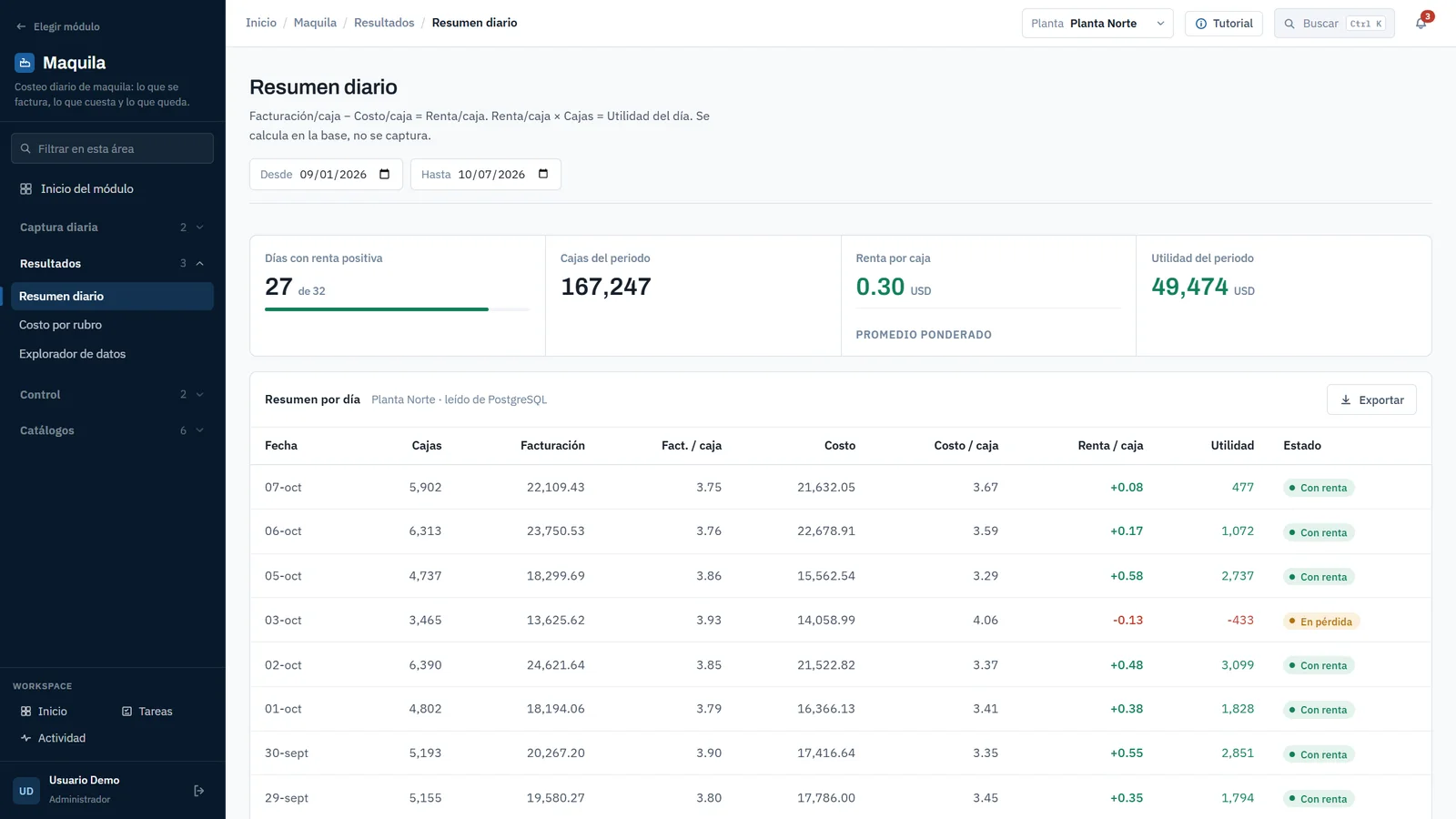Open Tareas in the workspace section
The height and width of the screenshot is (819, 1456).
pyautogui.click(x=147, y=712)
